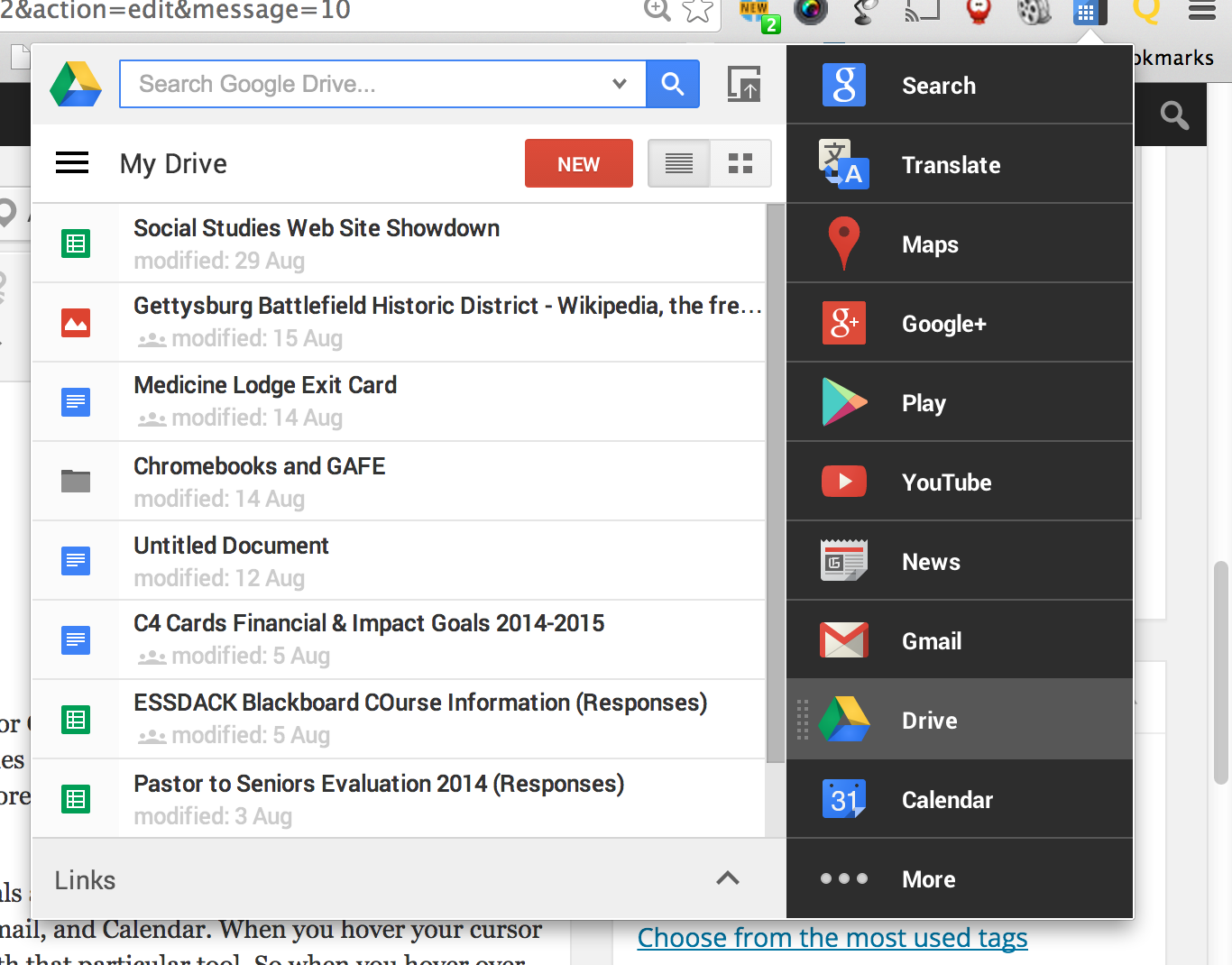Click sheet icon for Pastor to Seniors
Viewport: 1232px width, 965px height.
pos(76,799)
